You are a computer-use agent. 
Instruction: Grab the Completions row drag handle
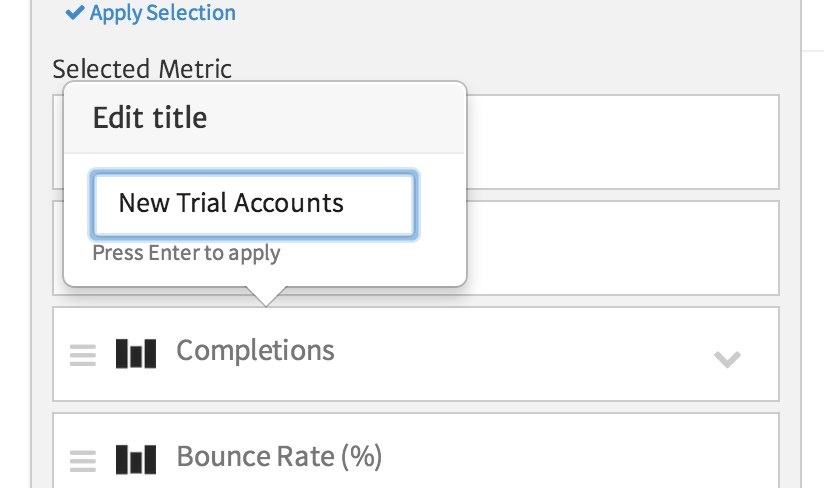(x=83, y=354)
